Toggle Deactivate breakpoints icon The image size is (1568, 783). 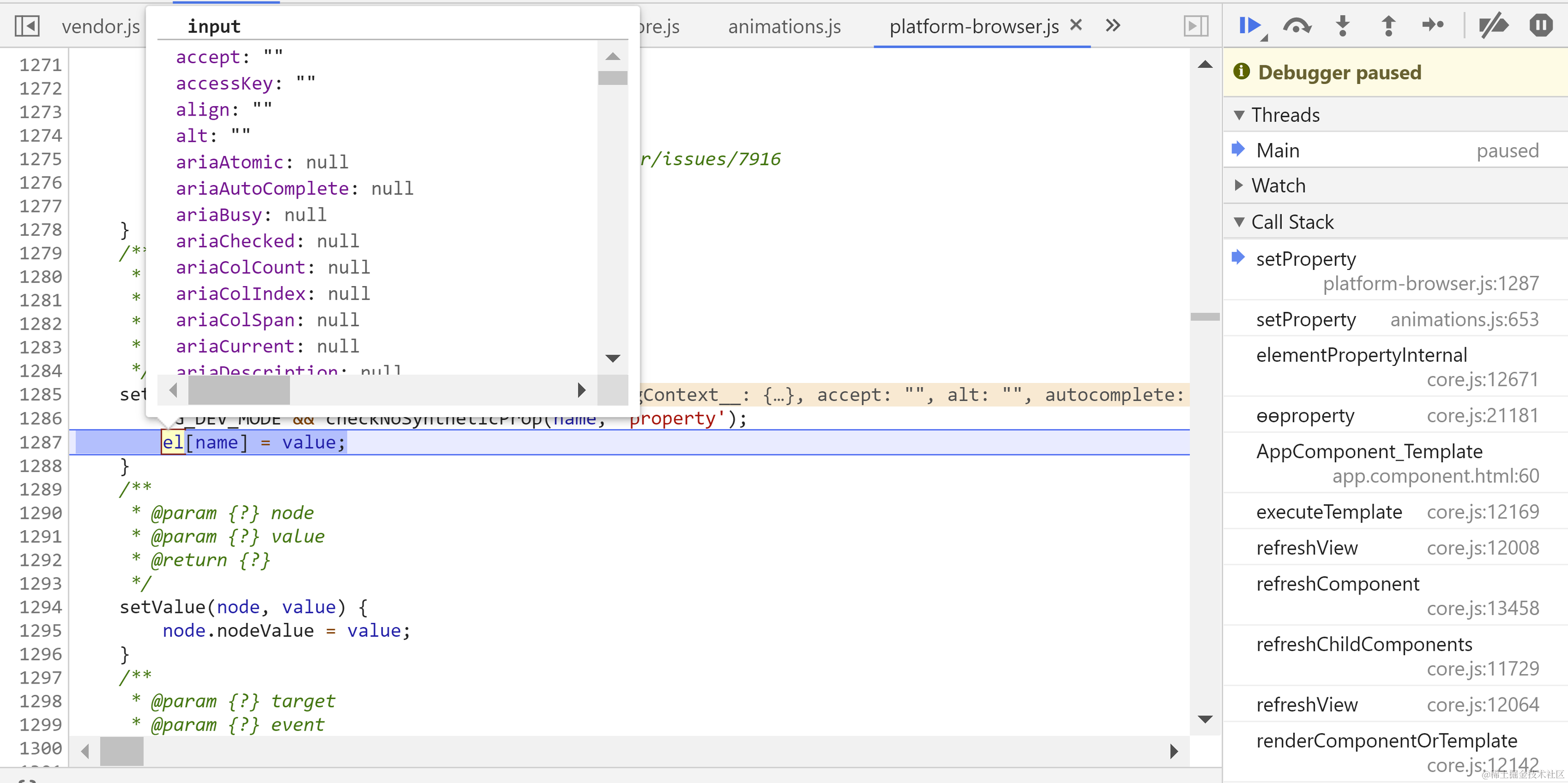click(x=1493, y=25)
